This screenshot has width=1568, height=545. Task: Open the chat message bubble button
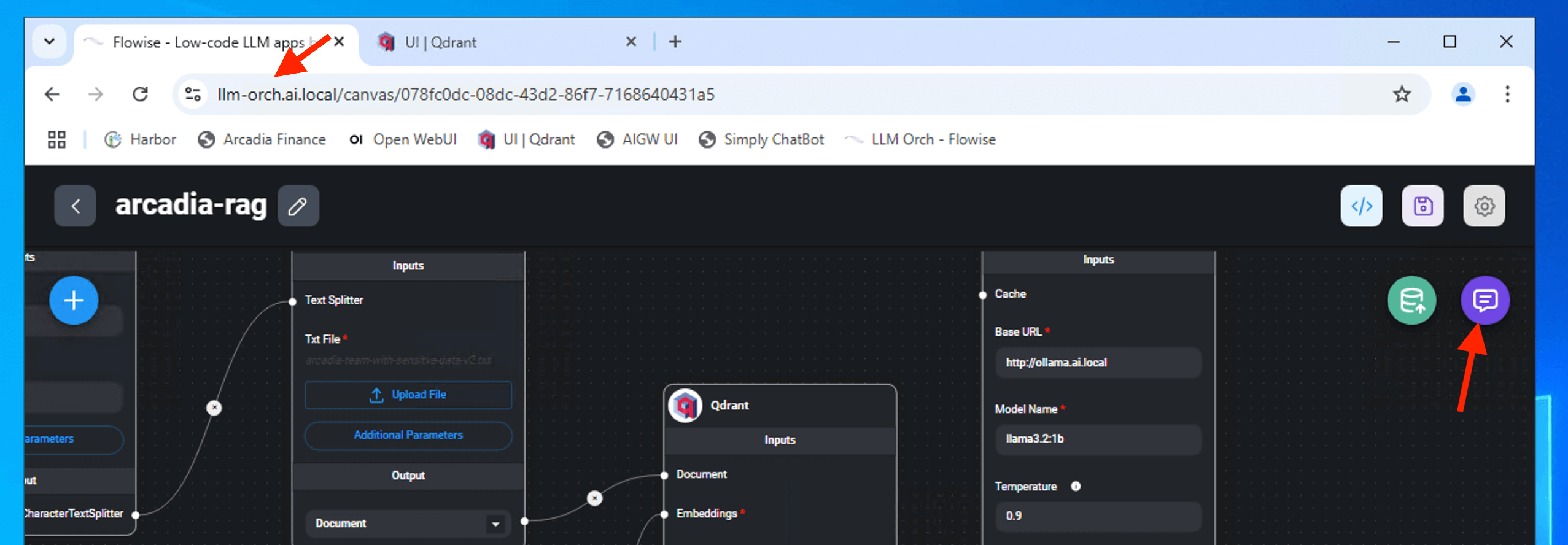1485,300
